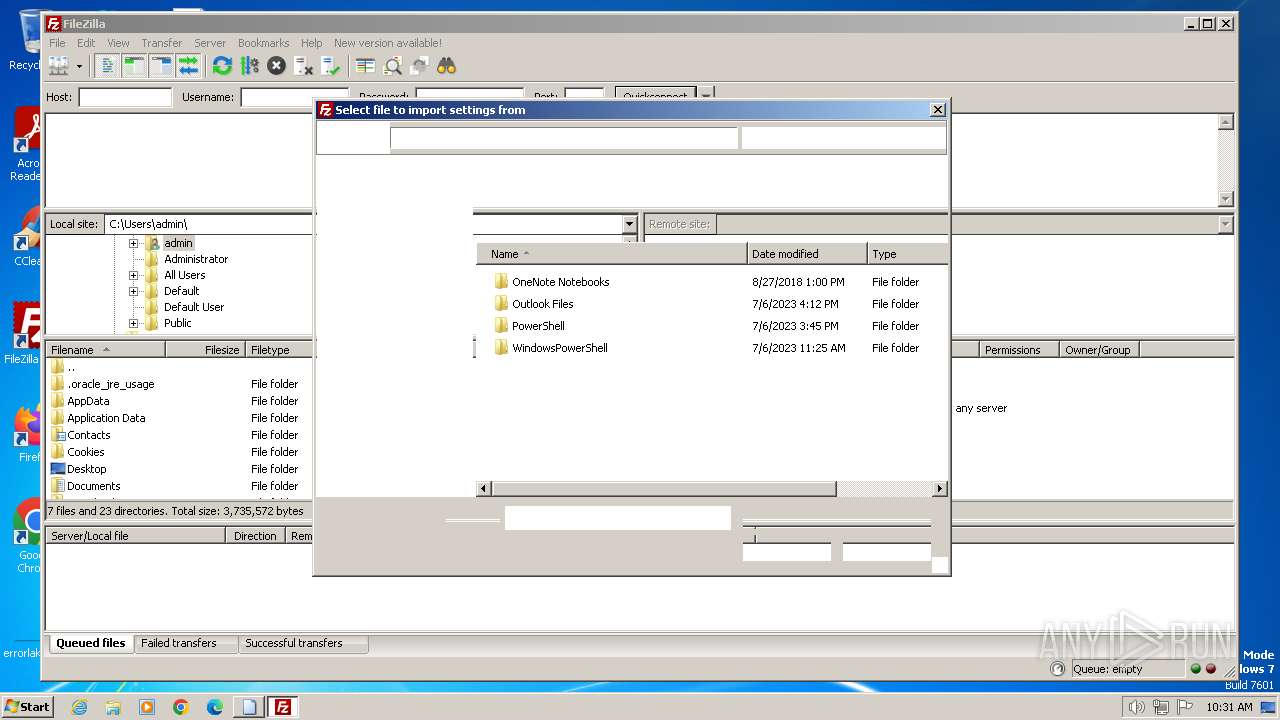Select OneNote Notebooks folder in dialog
Viewport: 1280px width, 720px height.
tap(560, 282)
